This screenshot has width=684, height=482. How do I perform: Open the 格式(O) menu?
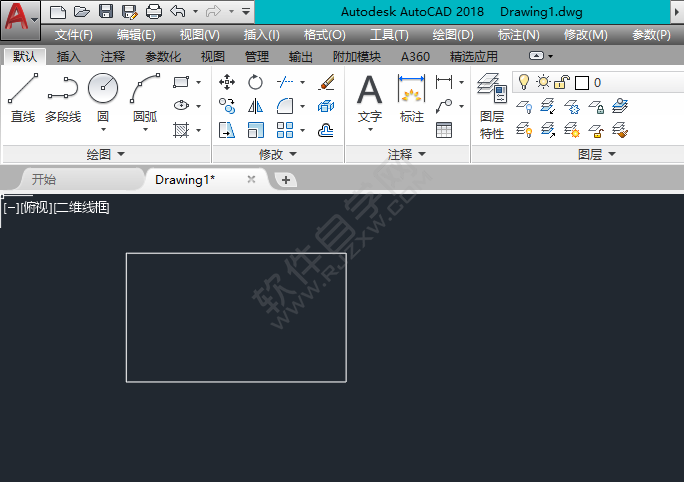click(x=325, y=34)
